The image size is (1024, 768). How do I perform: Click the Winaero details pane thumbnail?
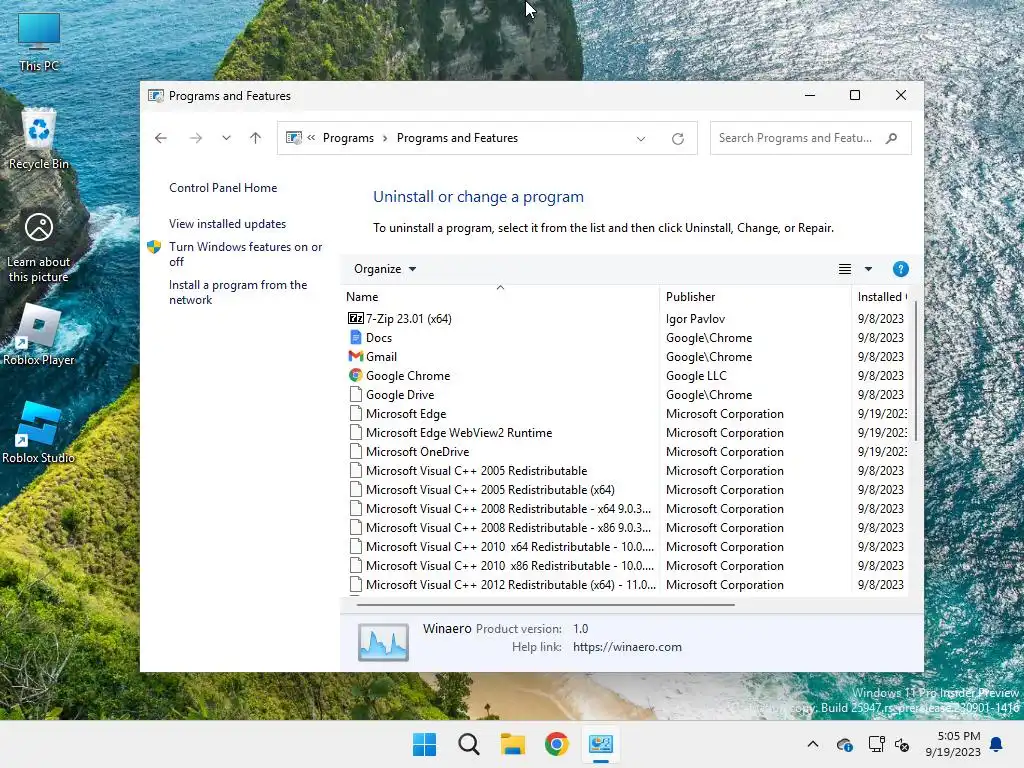[x=383, y=642]
